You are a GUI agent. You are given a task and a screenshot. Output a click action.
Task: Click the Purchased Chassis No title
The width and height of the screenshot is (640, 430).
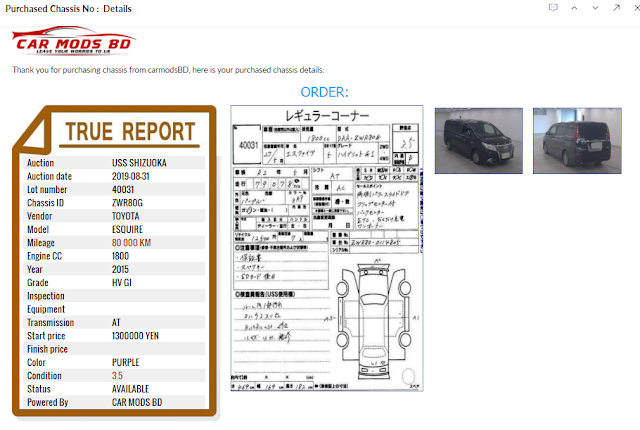click(x=68, y=9)
